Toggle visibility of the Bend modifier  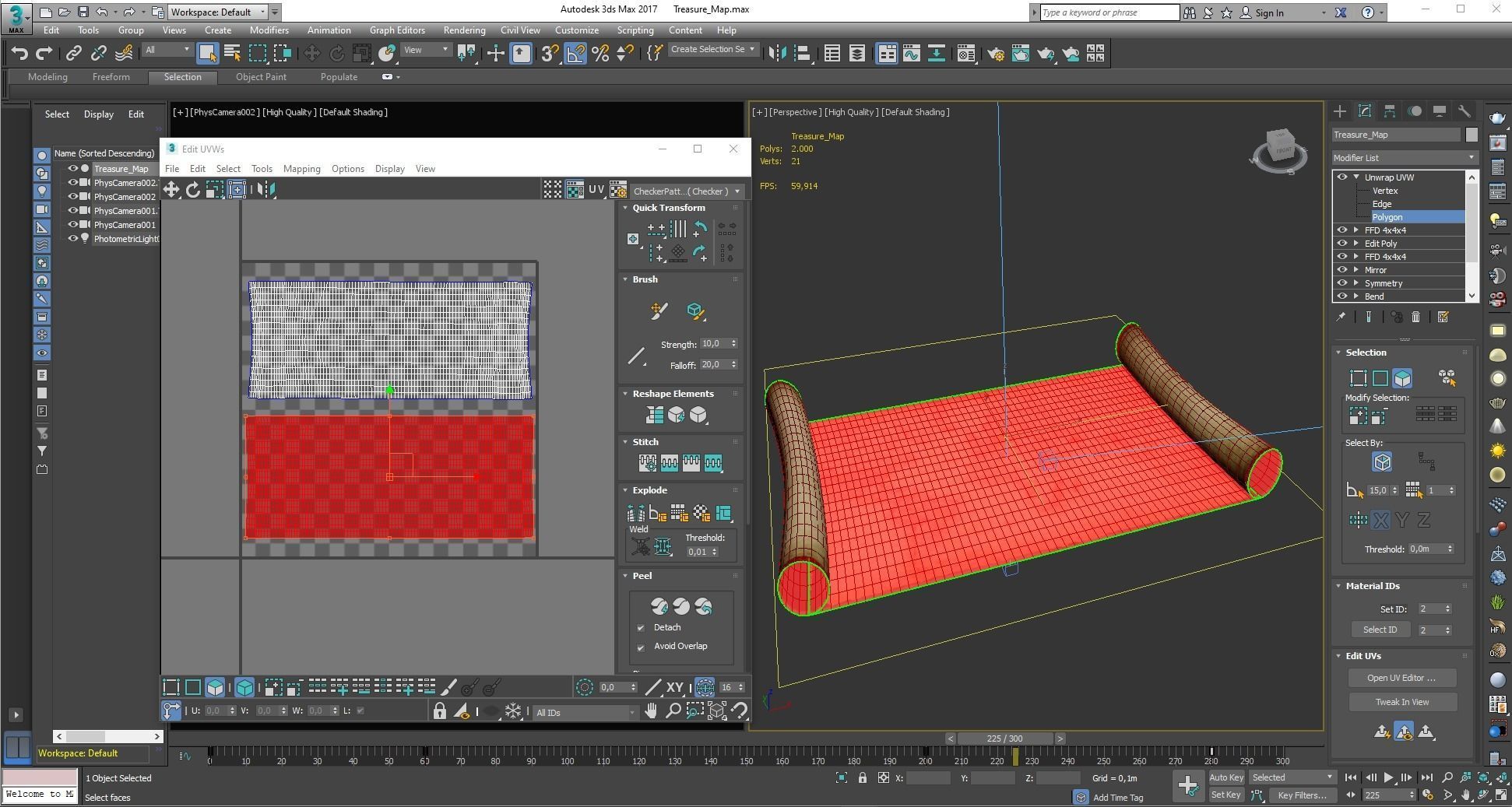pos(1341,296)
